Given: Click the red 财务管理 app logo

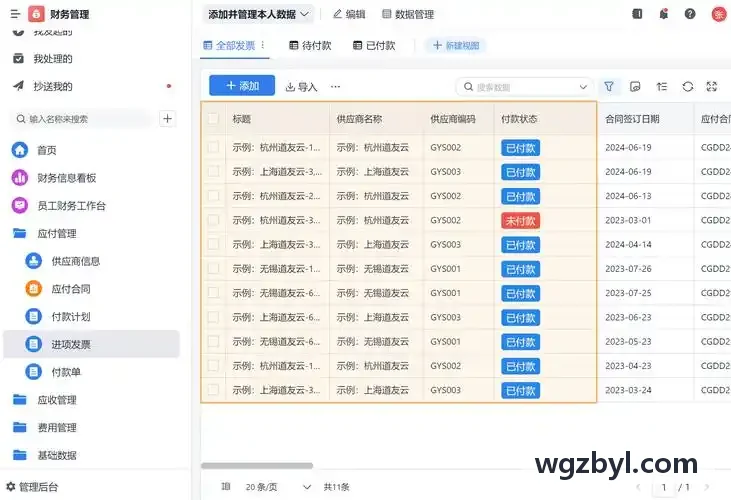Looking at the screenshot, I should click(36, 14).
